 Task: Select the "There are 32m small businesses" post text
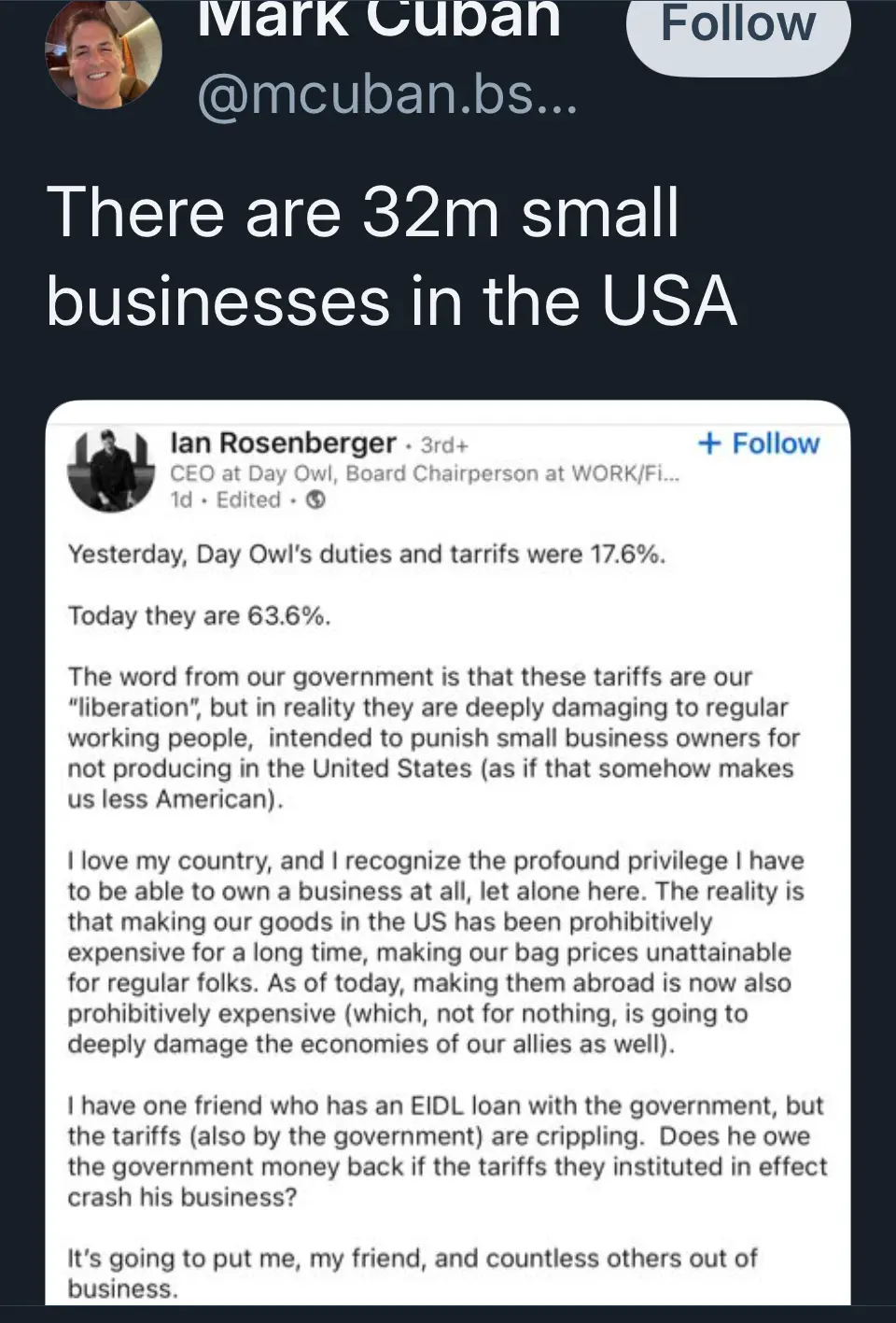(392, 256)
